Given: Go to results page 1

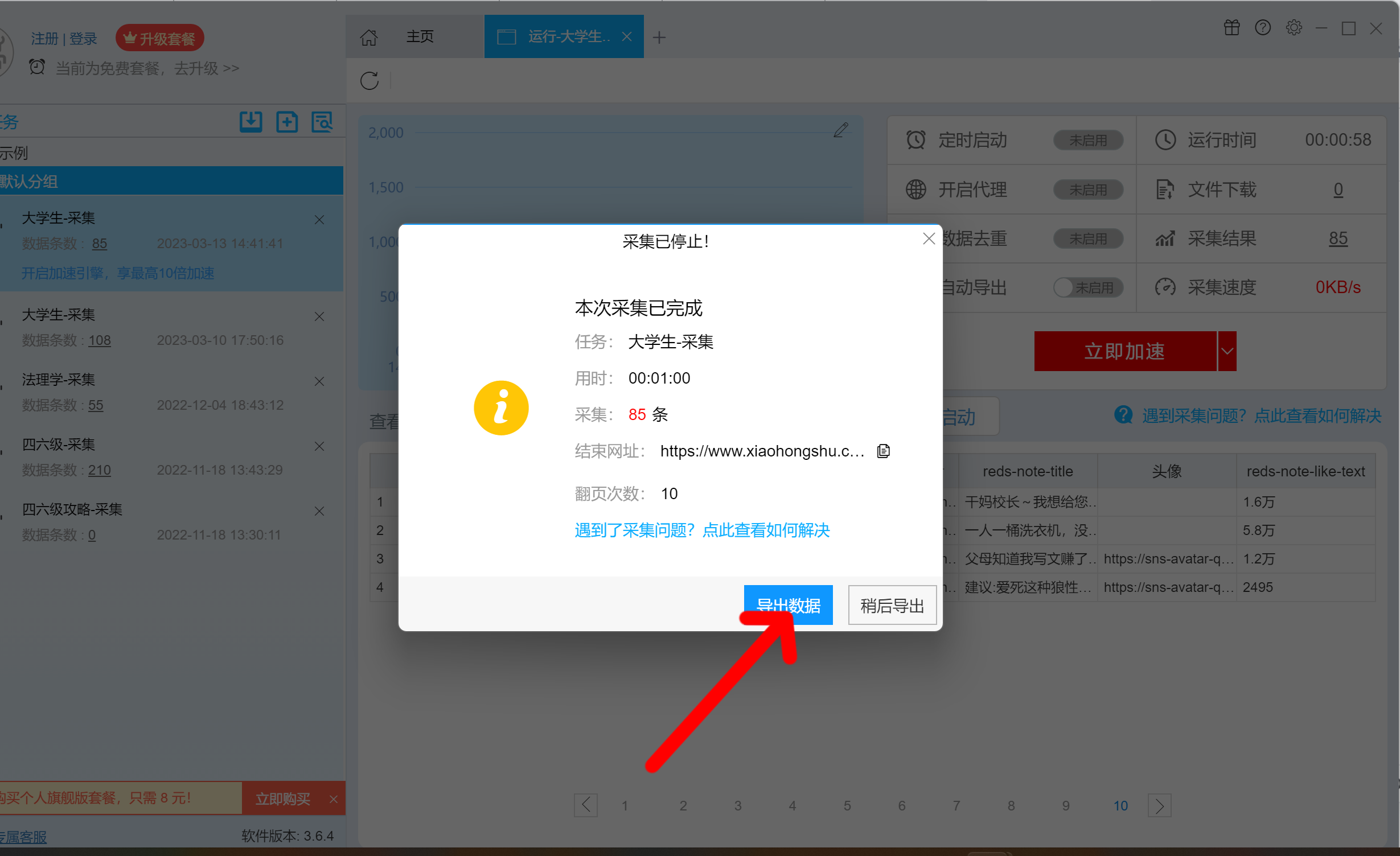Looking at the screenshot, I should point(625,806).
